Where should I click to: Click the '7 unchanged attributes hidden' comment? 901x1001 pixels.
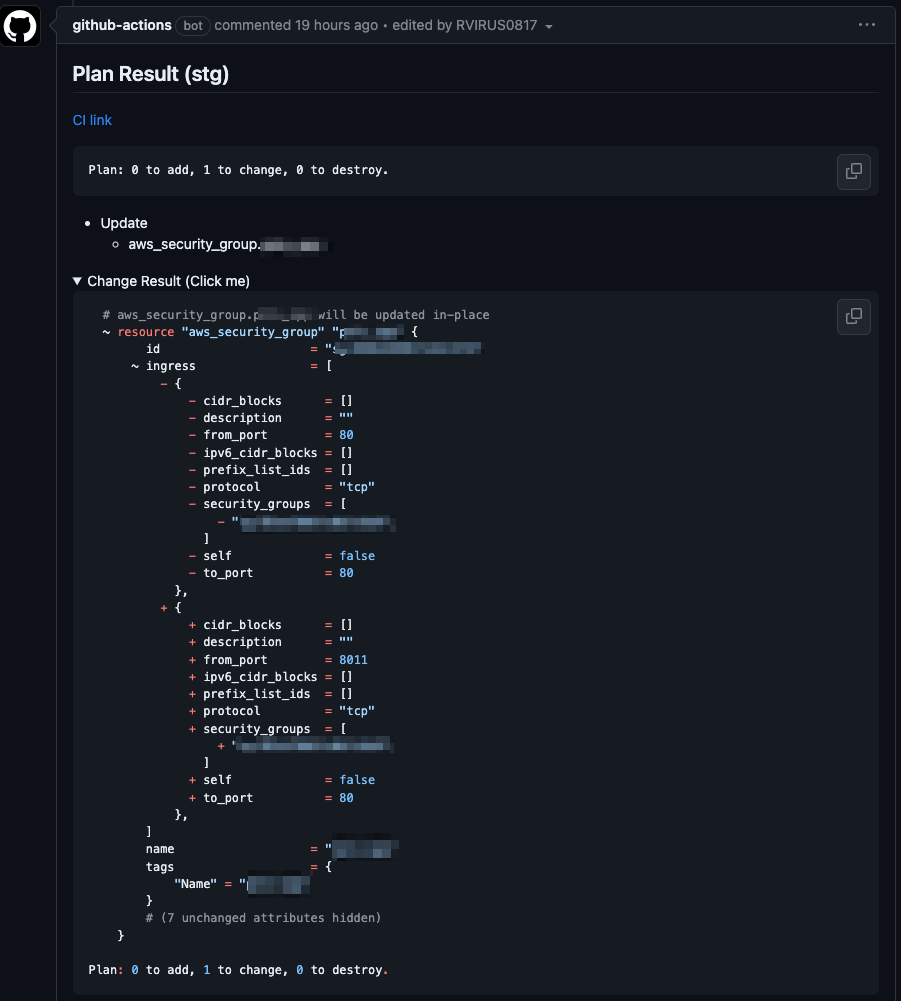[x=264, y=917]
